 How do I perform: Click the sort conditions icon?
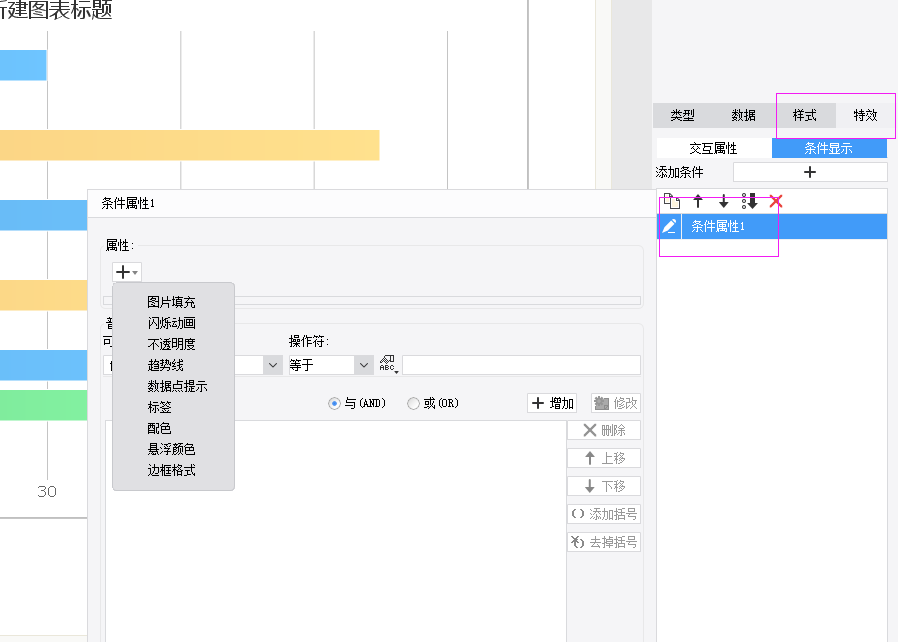coord(749,202)
